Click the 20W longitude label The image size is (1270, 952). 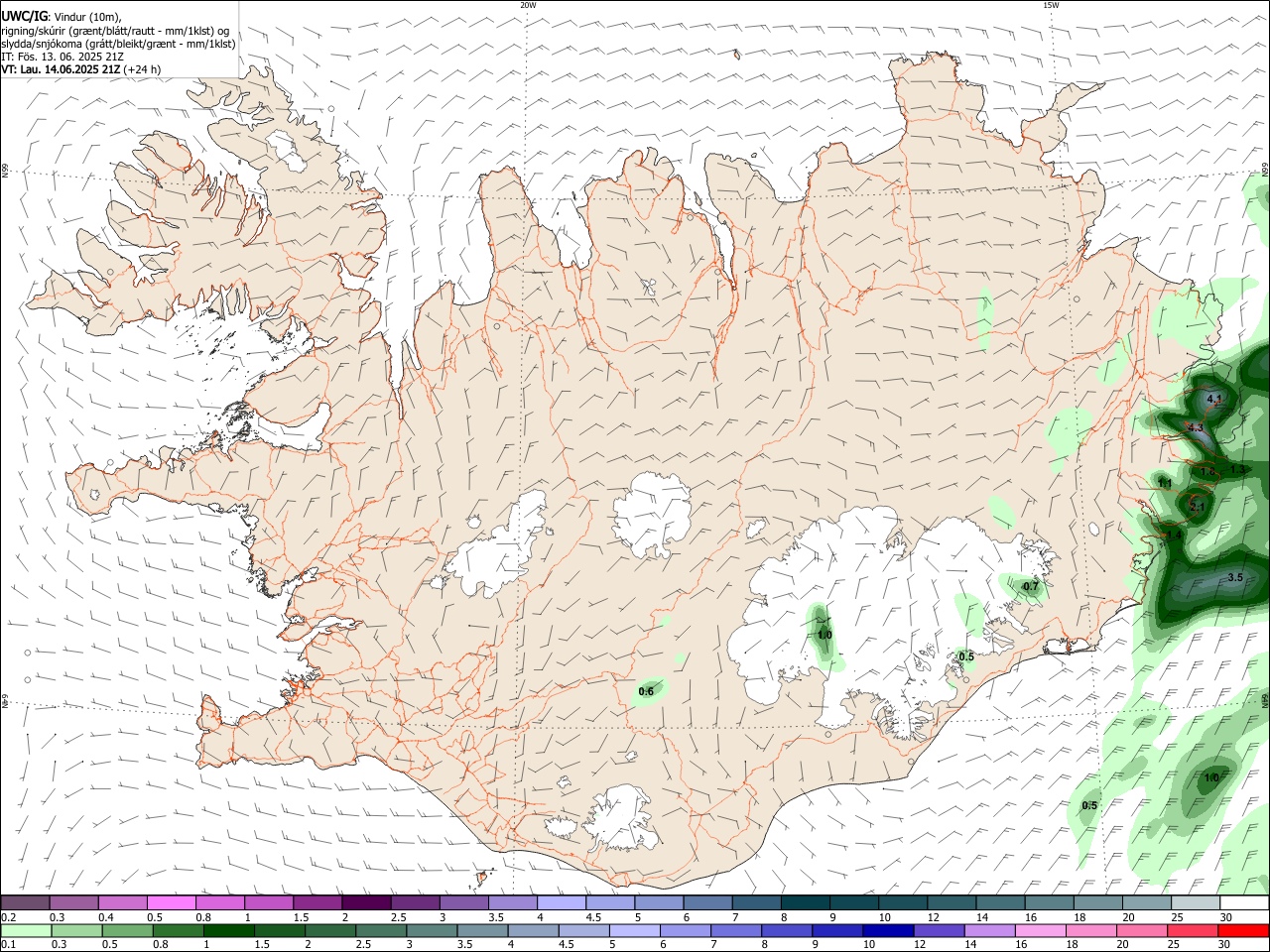tap(528, 5)
